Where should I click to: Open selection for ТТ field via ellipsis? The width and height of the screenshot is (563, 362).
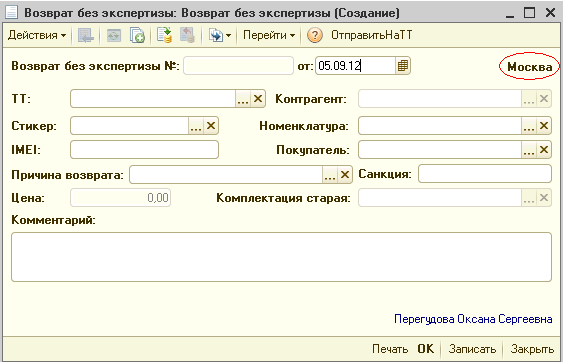tap(243, 98)
